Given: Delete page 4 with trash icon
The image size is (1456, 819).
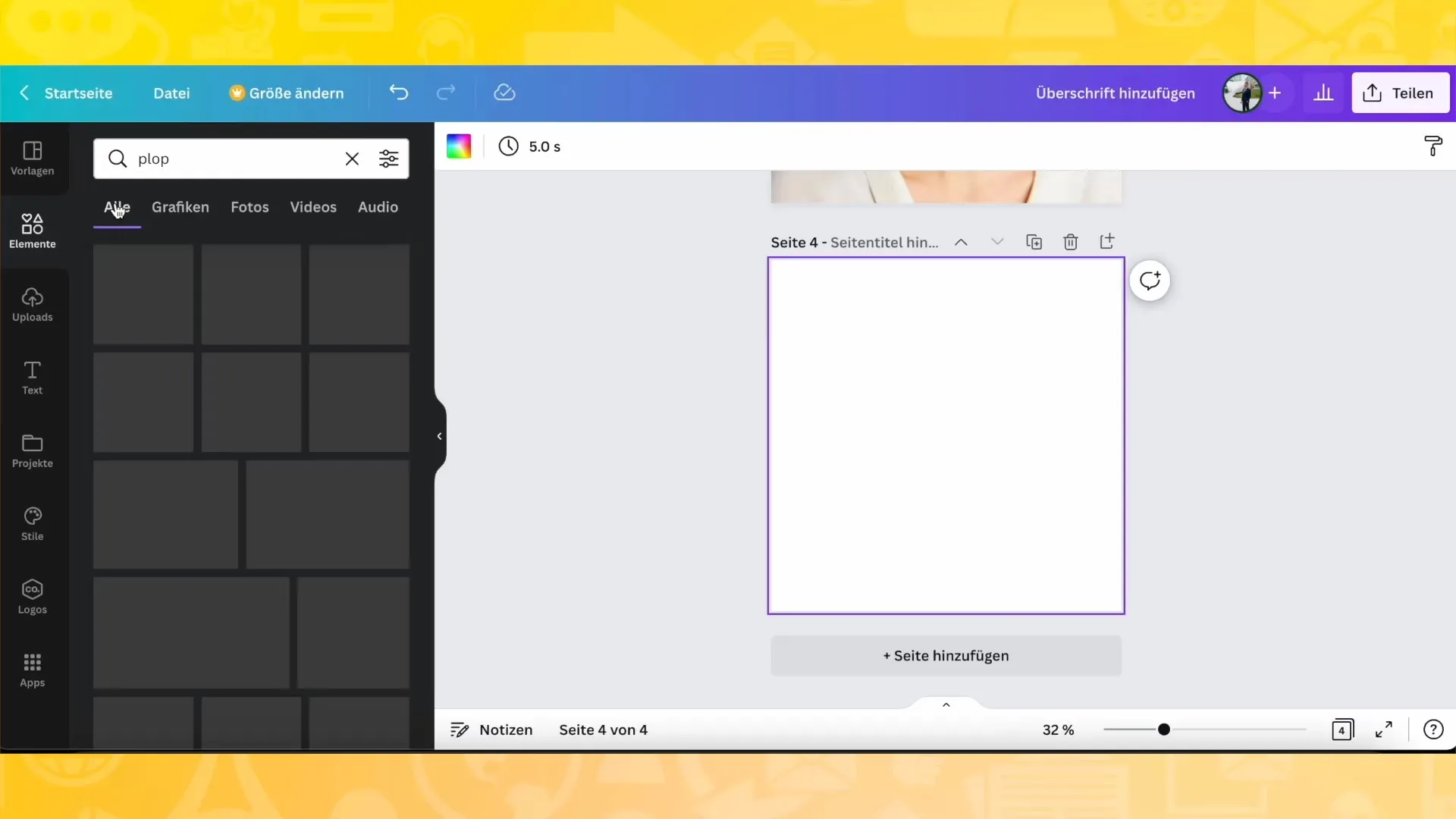Looking at the screenshot, I should [x=1070, y=242].
